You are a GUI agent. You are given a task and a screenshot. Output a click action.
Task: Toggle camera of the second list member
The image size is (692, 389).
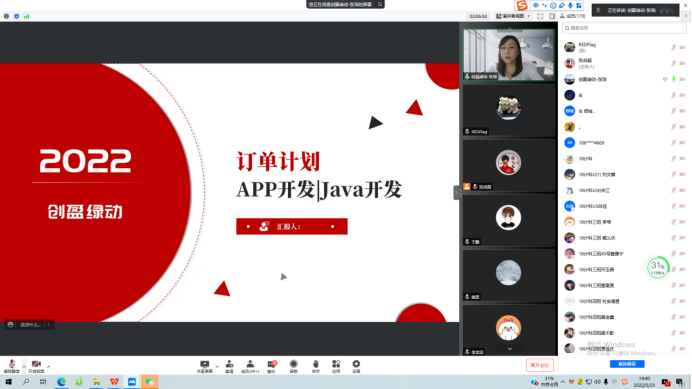pyautogui.click(x=682, y=63)
